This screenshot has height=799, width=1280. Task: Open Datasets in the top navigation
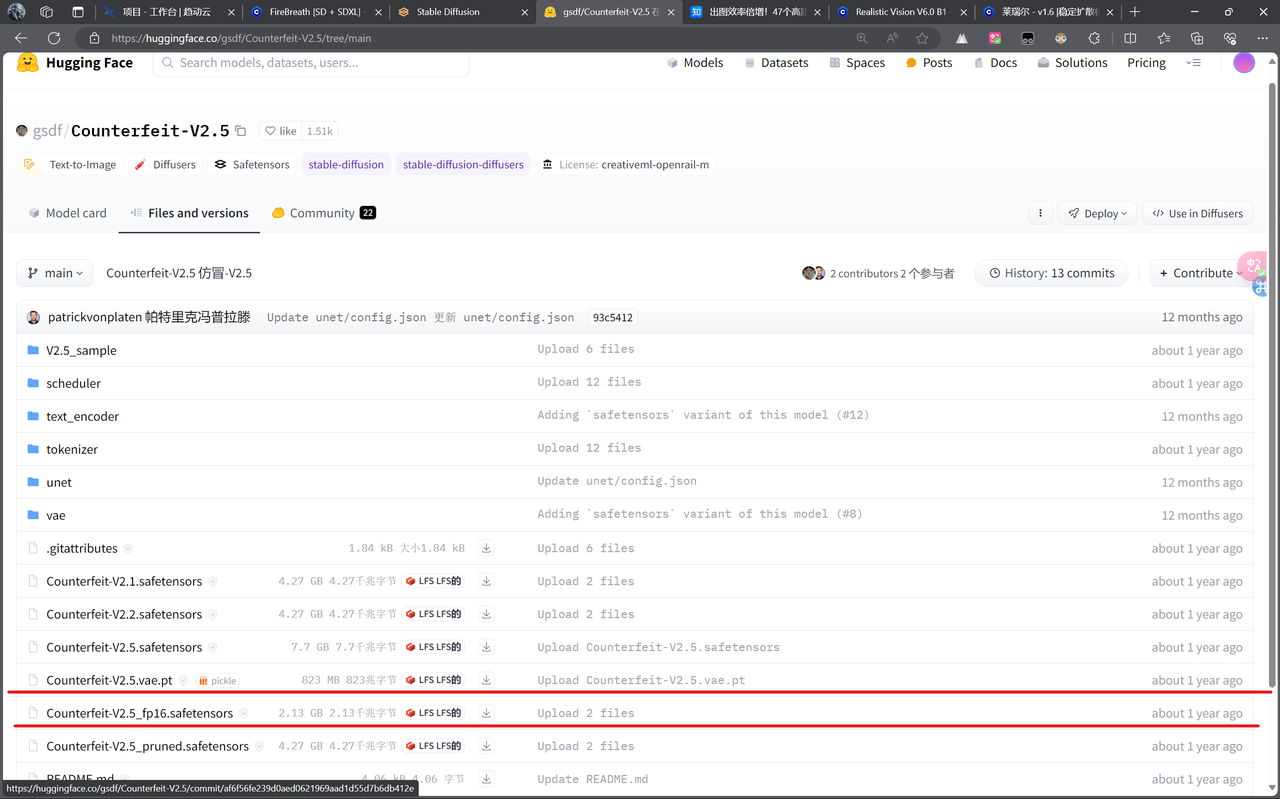[x=776, y=62]
